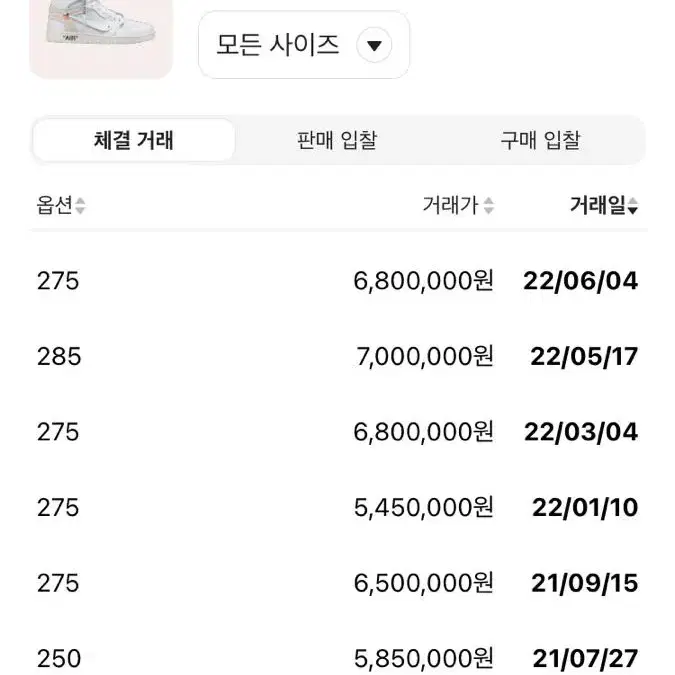Sort by 거래가 column arrow icon
This screenshot has width=675, height=675.
pos(489,205)
